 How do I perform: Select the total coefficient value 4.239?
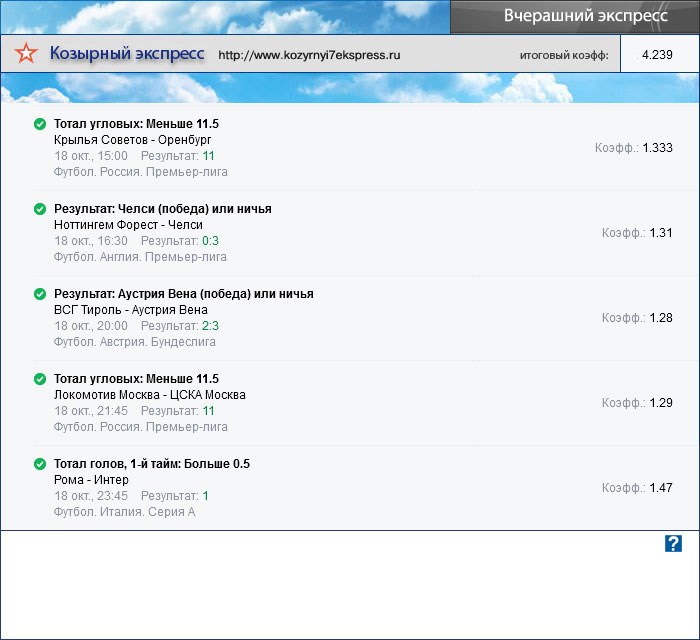[x=657, y=55]
